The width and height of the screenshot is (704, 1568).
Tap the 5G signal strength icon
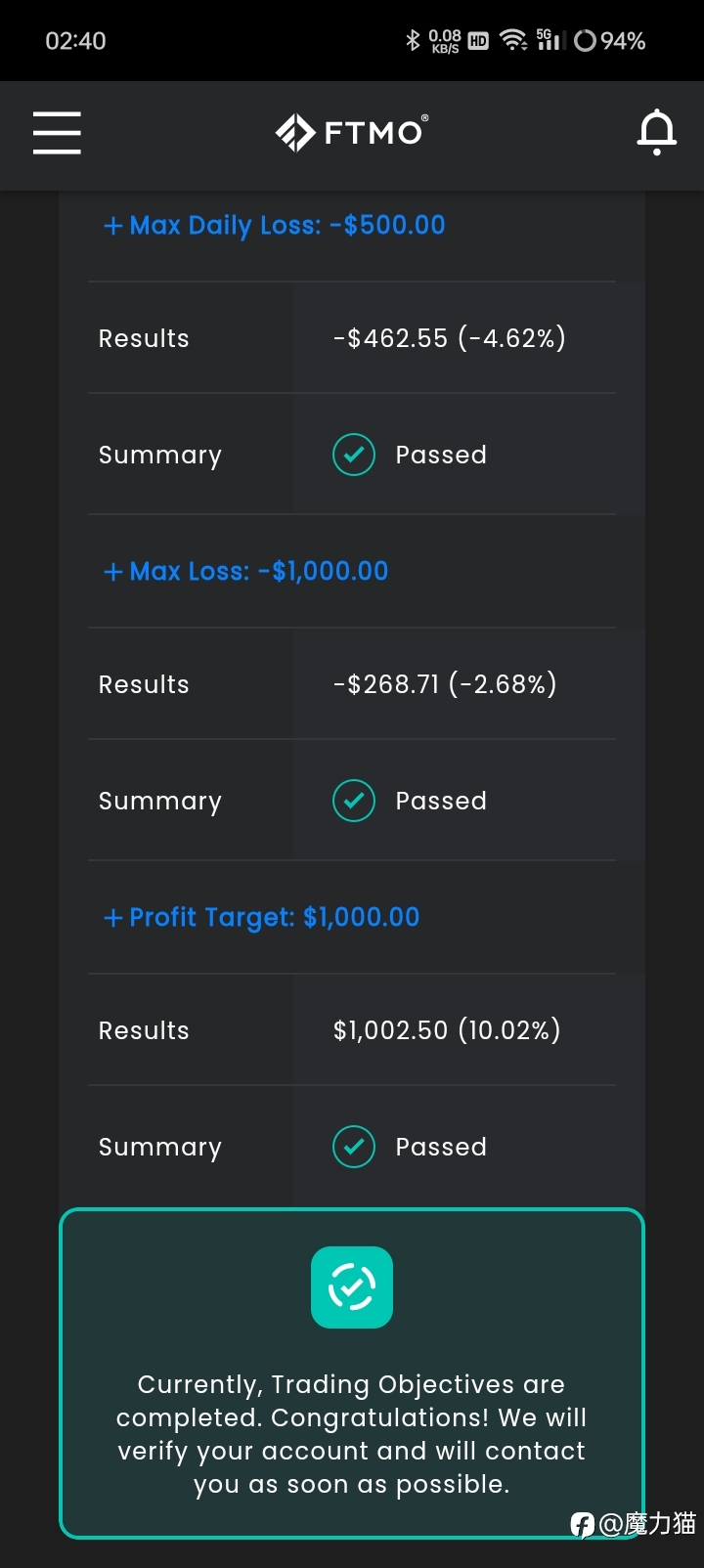coord(550,40)
